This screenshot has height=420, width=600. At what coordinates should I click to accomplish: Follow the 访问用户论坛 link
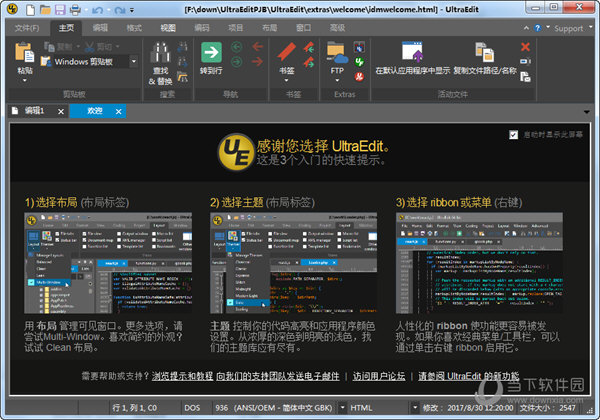[379, 376]
